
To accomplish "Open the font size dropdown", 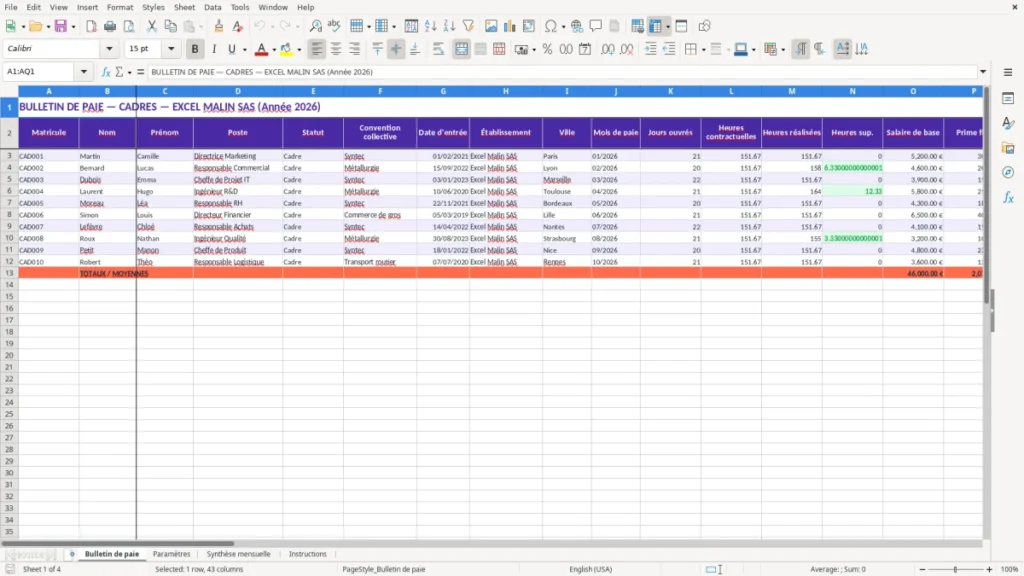I will tap(171, 48).
